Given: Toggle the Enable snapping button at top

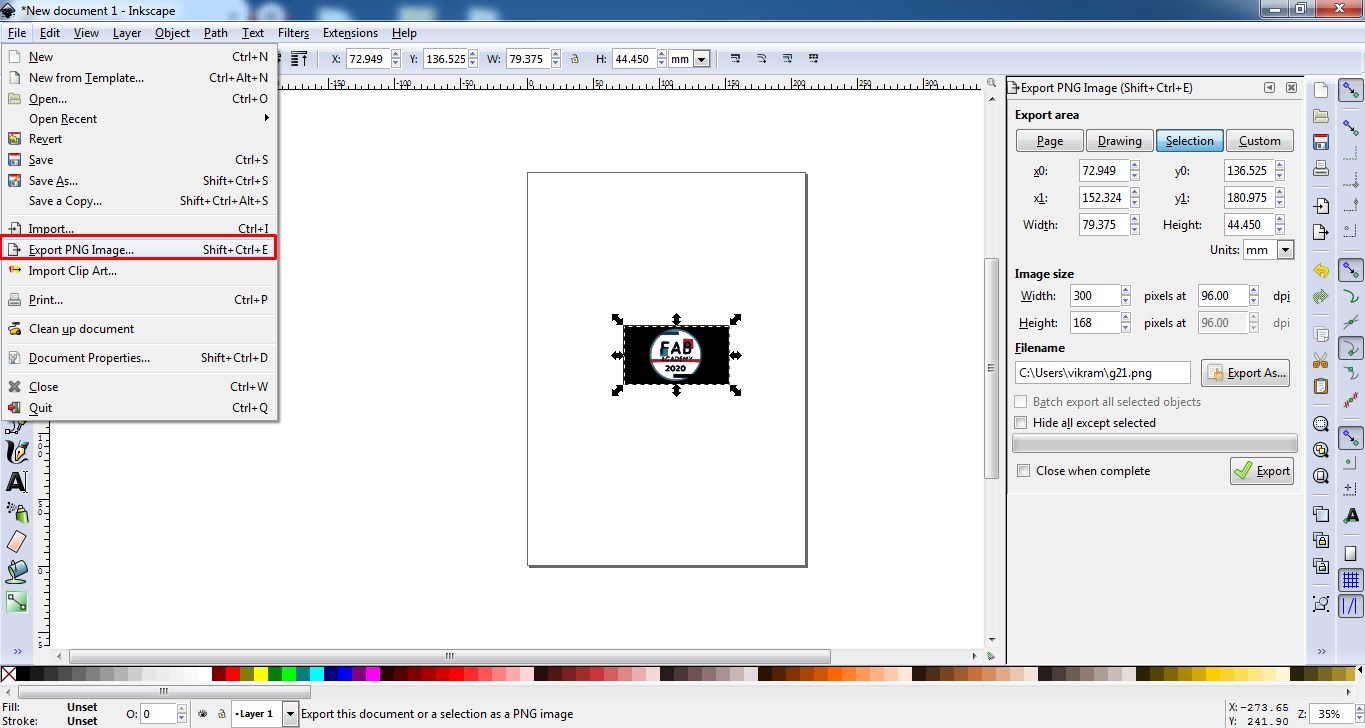Looking at the screenshot, I should tap(1351, 91).
